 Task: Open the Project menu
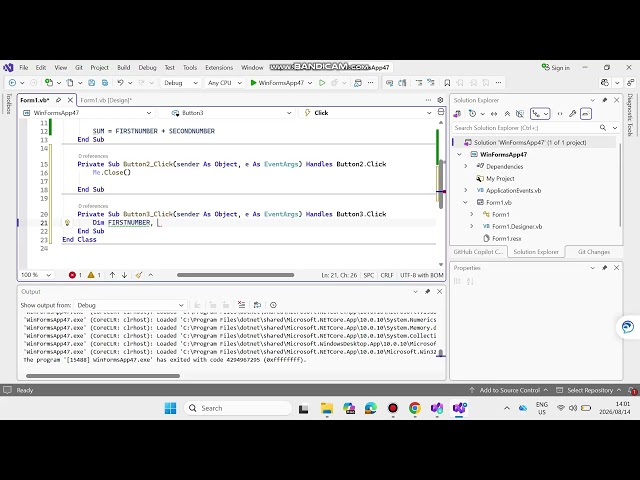coord(99,68)
